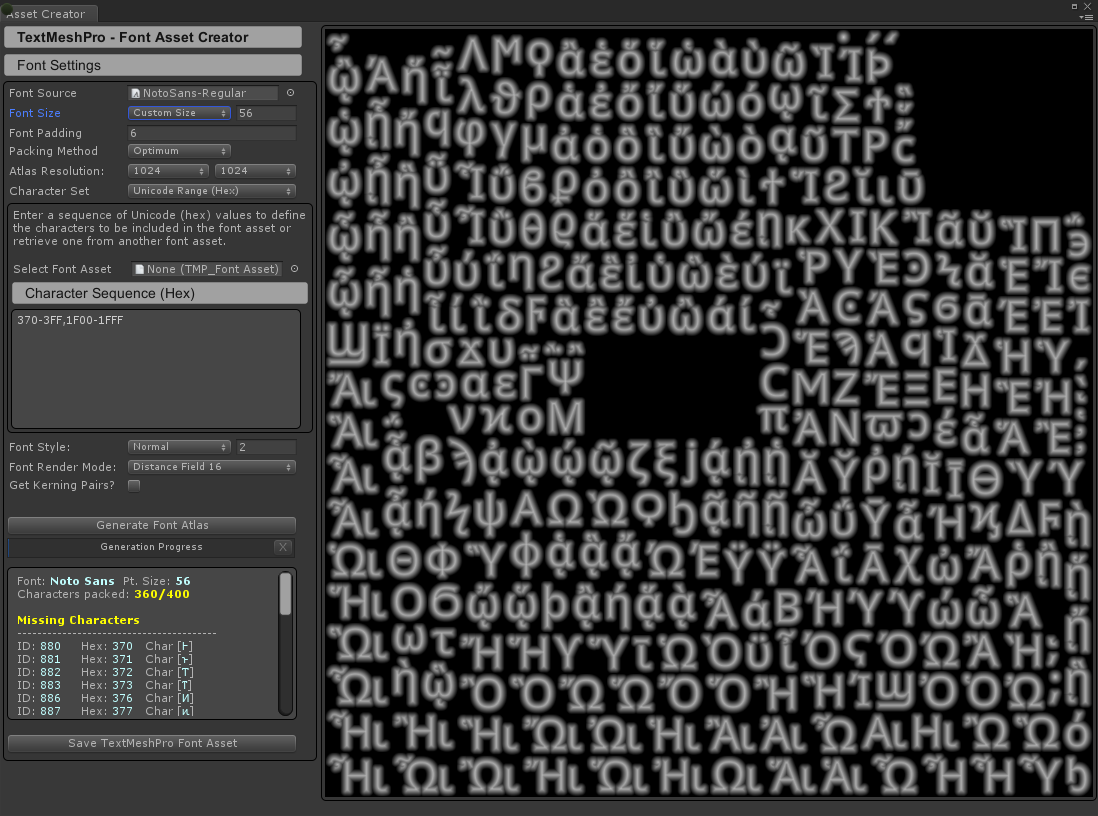Viewport: 1098px width, 816px height.
Task: Open the Custom Size dropdown
Action: [x=178, y=112]
